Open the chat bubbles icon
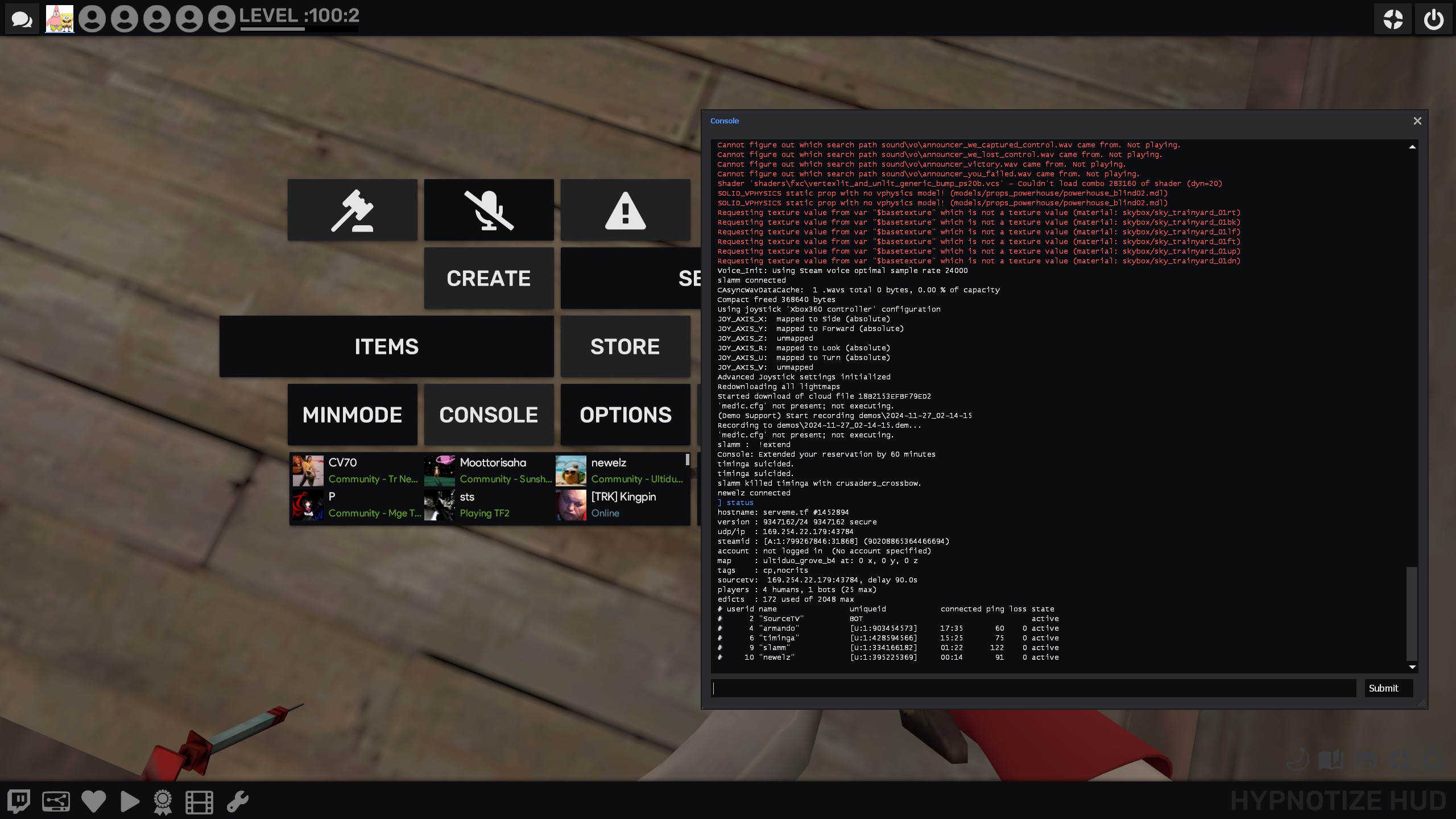 [x=22, y=19]
